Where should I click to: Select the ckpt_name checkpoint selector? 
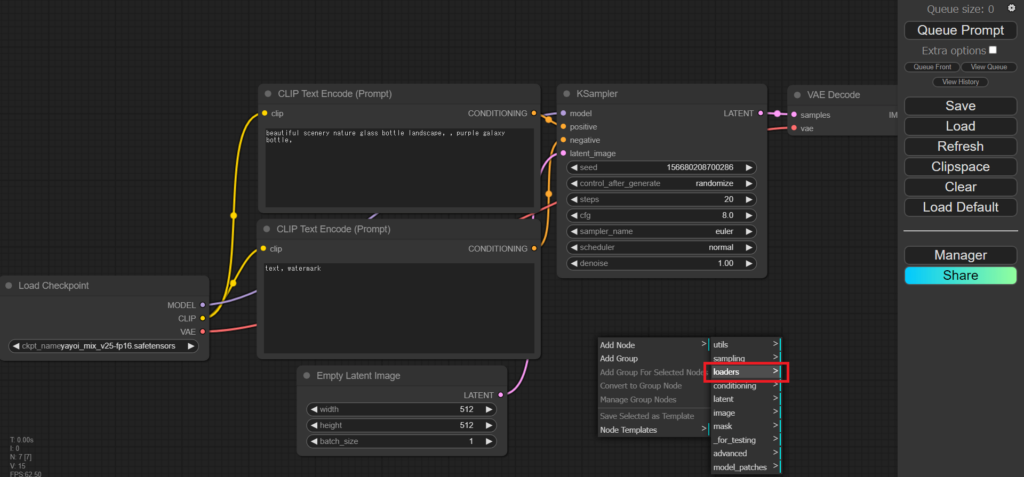pyautogui.click(x=104, y=347)
